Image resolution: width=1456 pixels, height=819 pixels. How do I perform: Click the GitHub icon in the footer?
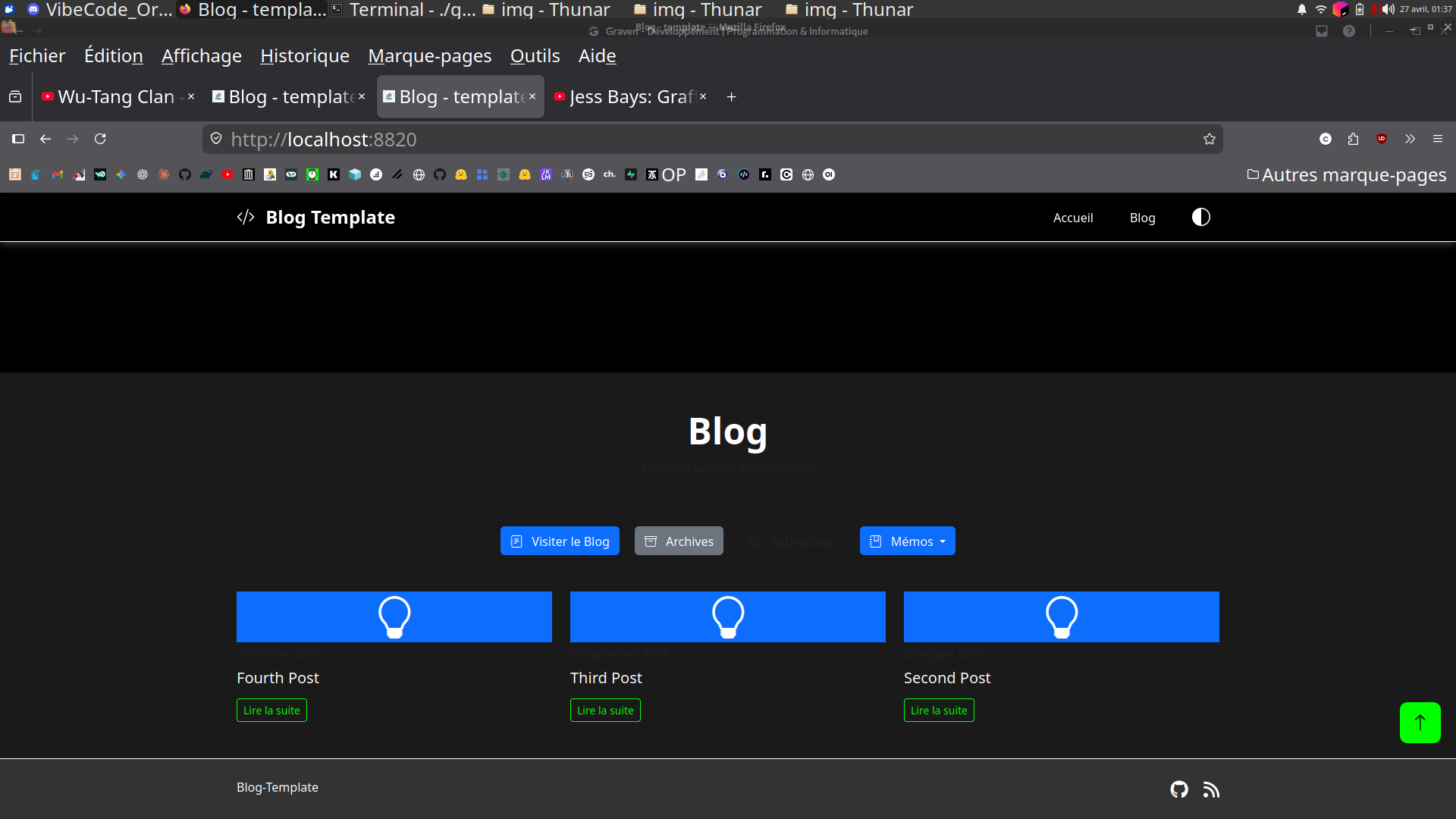pyautogui.click(x=1179, y=789)
